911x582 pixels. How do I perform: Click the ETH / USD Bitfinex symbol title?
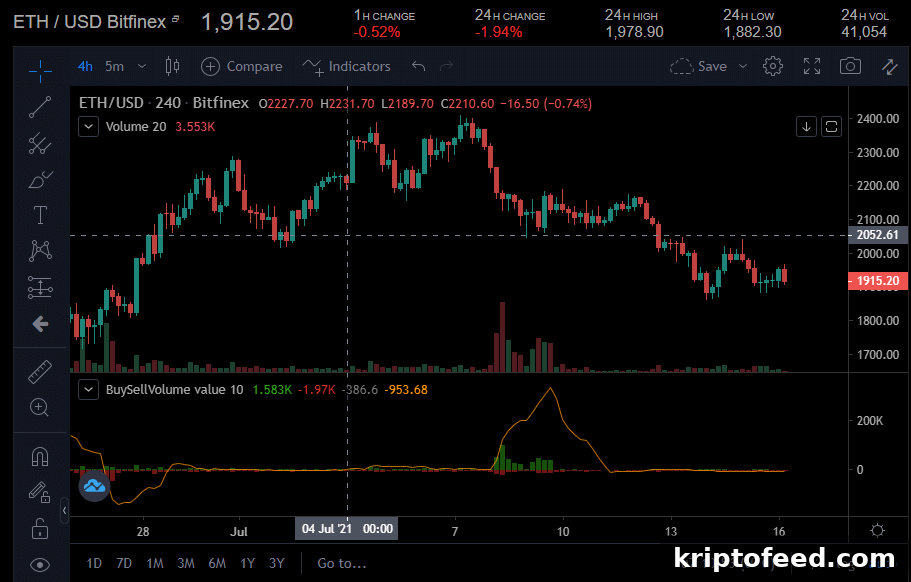coord(89,22)
